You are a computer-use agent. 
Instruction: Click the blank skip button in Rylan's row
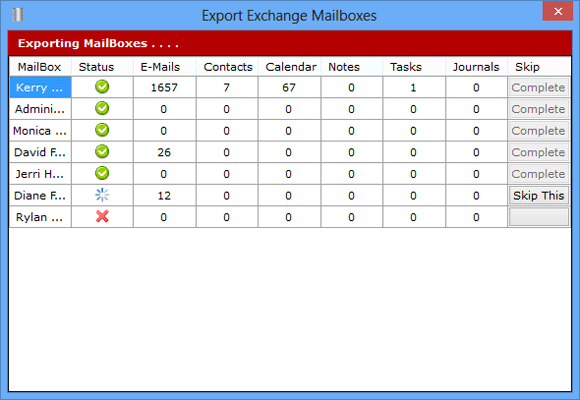[539, 217]
